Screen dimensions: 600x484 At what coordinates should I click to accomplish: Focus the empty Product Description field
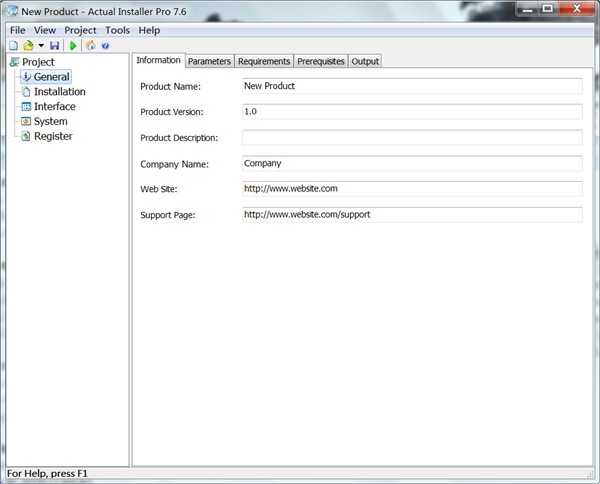pos(412,137)
